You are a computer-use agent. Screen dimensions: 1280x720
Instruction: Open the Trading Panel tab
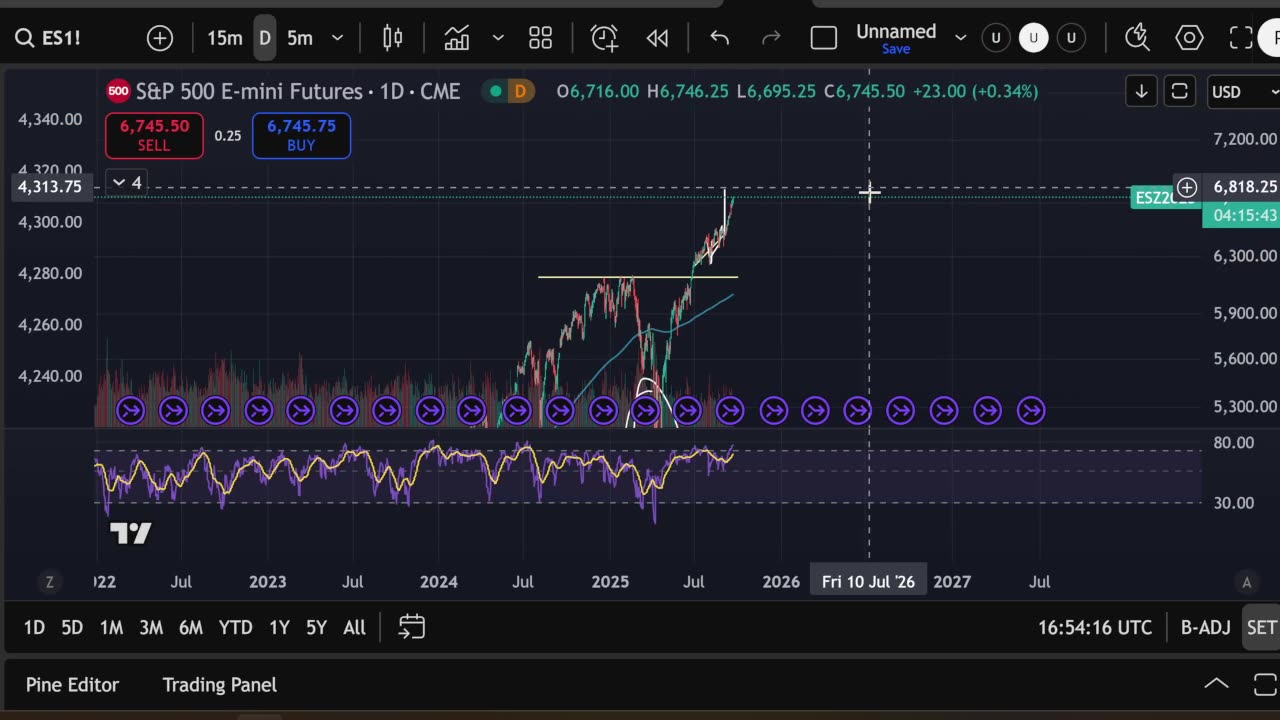coord(219,685)
